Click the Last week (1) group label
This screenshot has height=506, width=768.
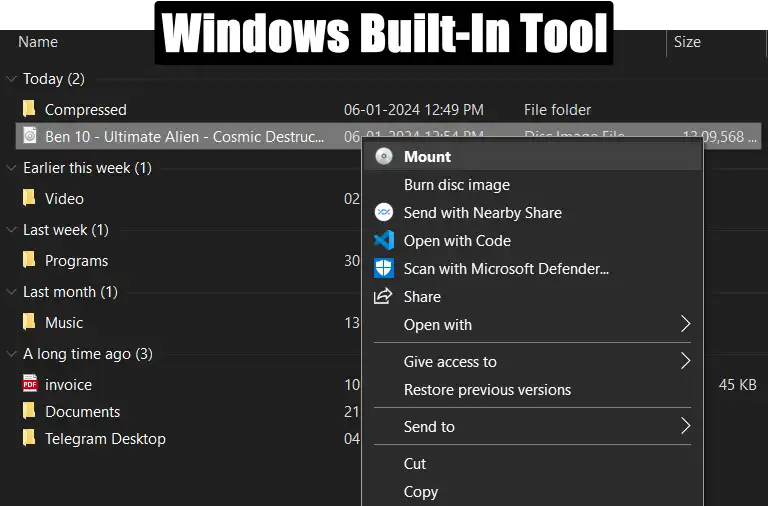[66, 230]
